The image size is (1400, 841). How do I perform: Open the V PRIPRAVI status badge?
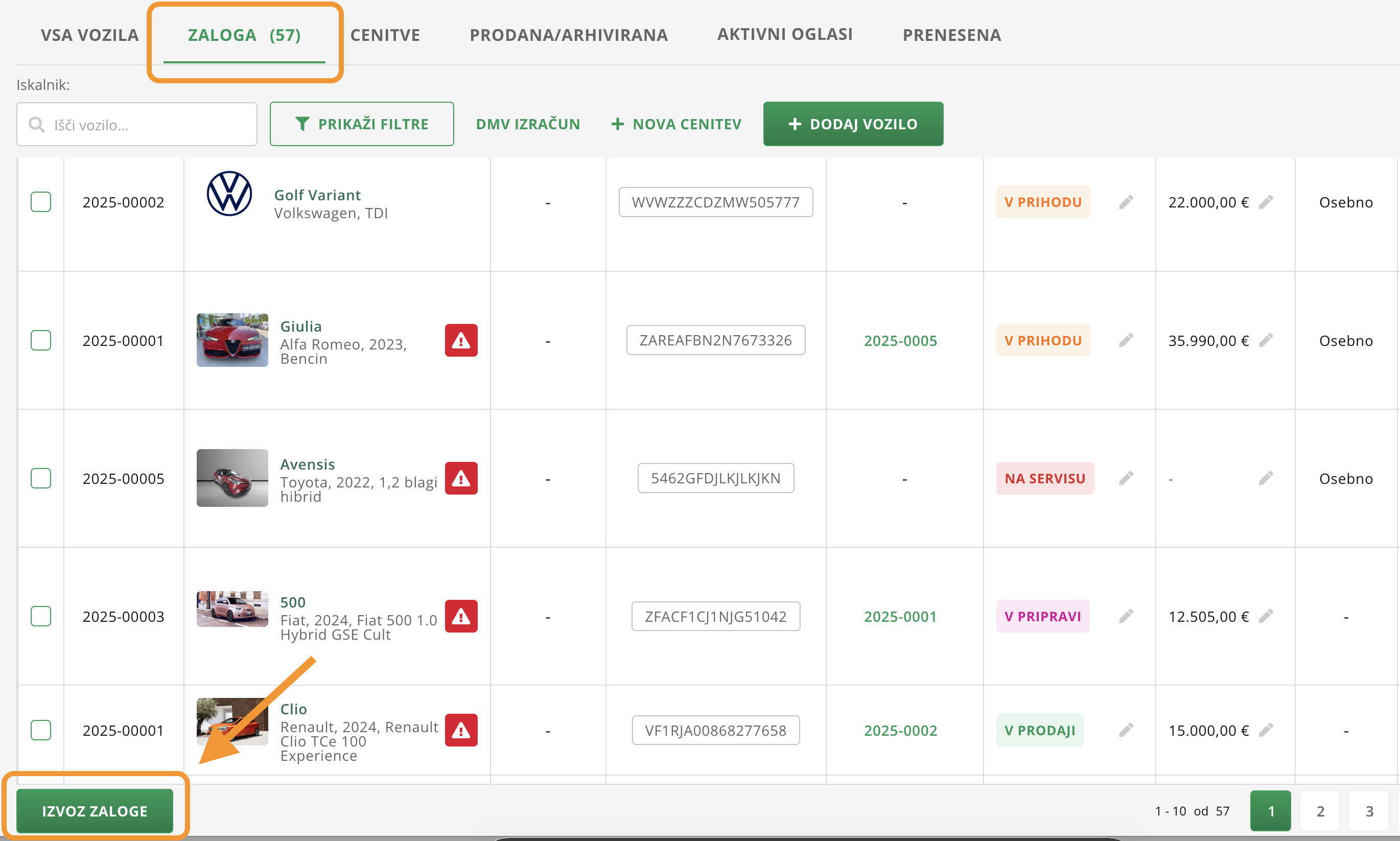coord(1042,617)
